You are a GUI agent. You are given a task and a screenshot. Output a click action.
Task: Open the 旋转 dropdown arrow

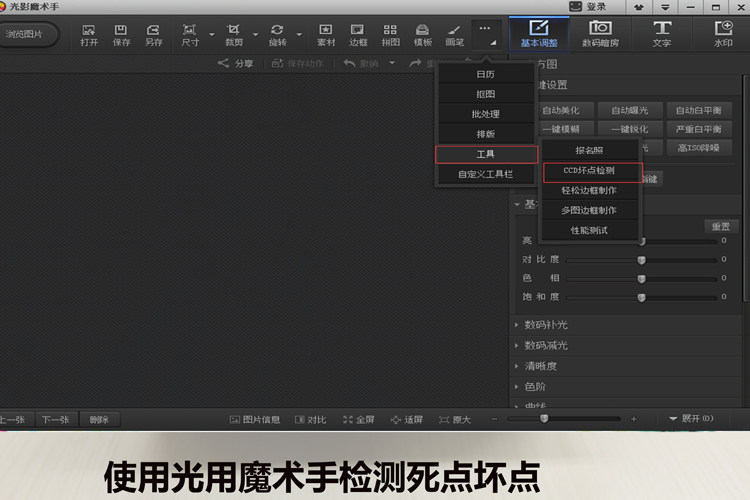tap(299, 35)
